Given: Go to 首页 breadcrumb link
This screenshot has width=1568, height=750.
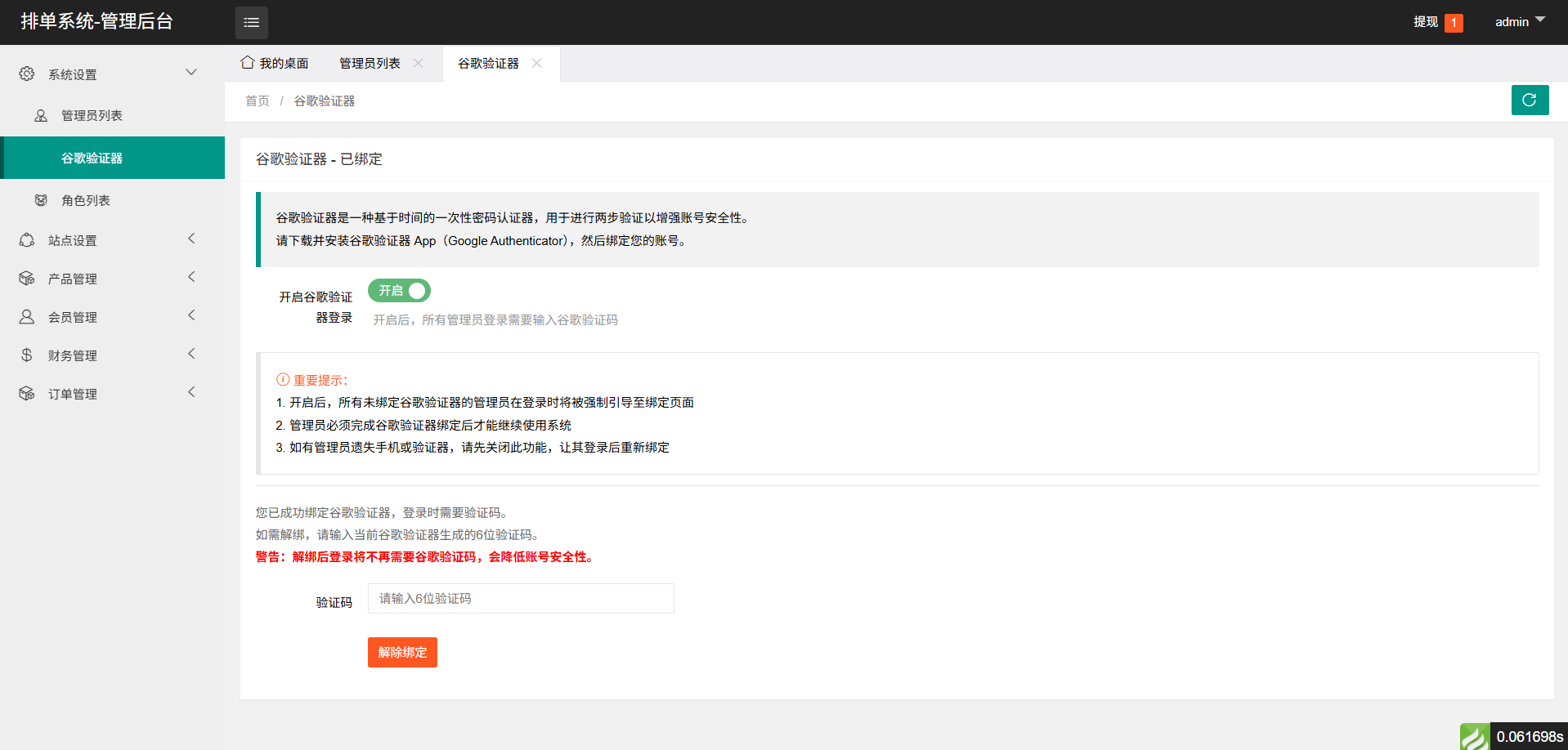Looking at the screenshot, I should [257, 101].
